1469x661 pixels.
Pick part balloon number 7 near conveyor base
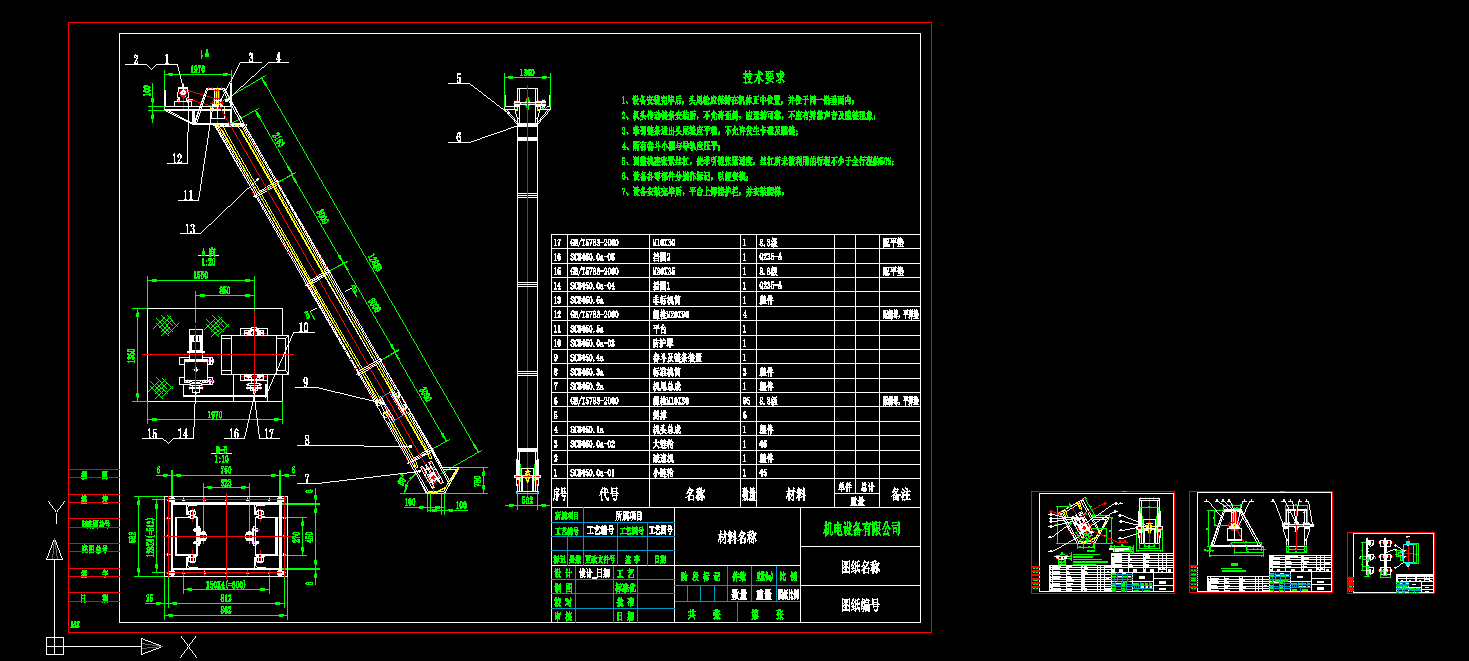pyautogui.click(x=308, y=479)
